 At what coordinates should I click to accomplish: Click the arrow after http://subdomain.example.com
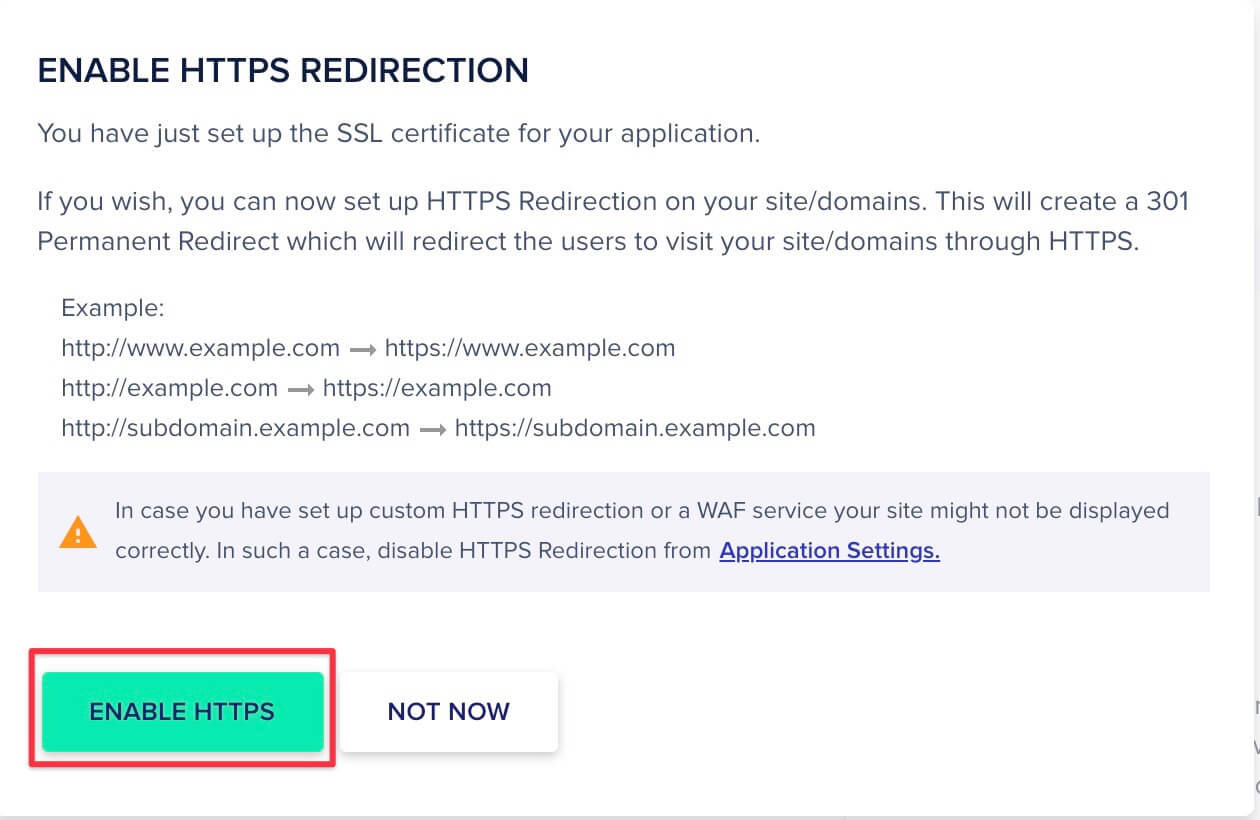point(432,429)
